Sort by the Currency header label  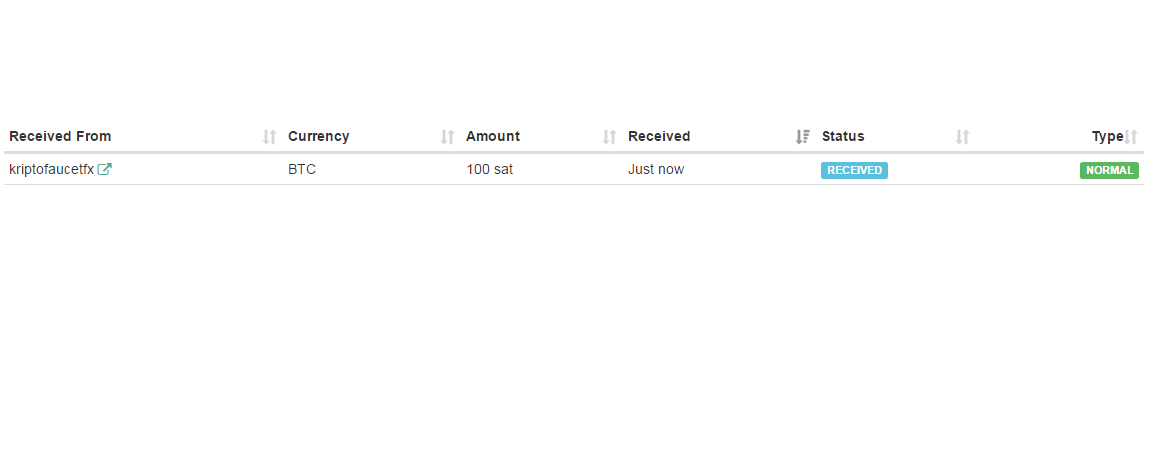(x=318, y=137)
